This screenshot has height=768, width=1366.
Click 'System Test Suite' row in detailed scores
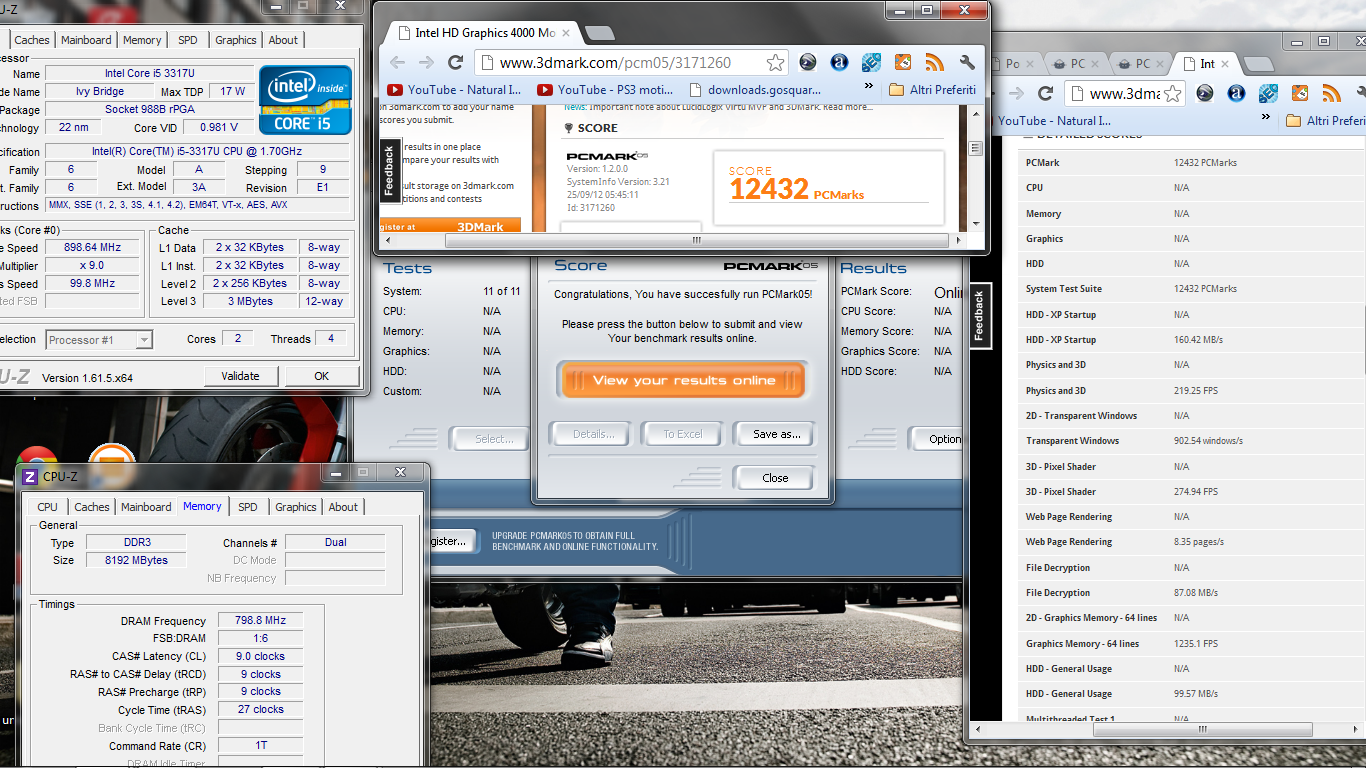pyautogui.click(x=1190, y=289)
